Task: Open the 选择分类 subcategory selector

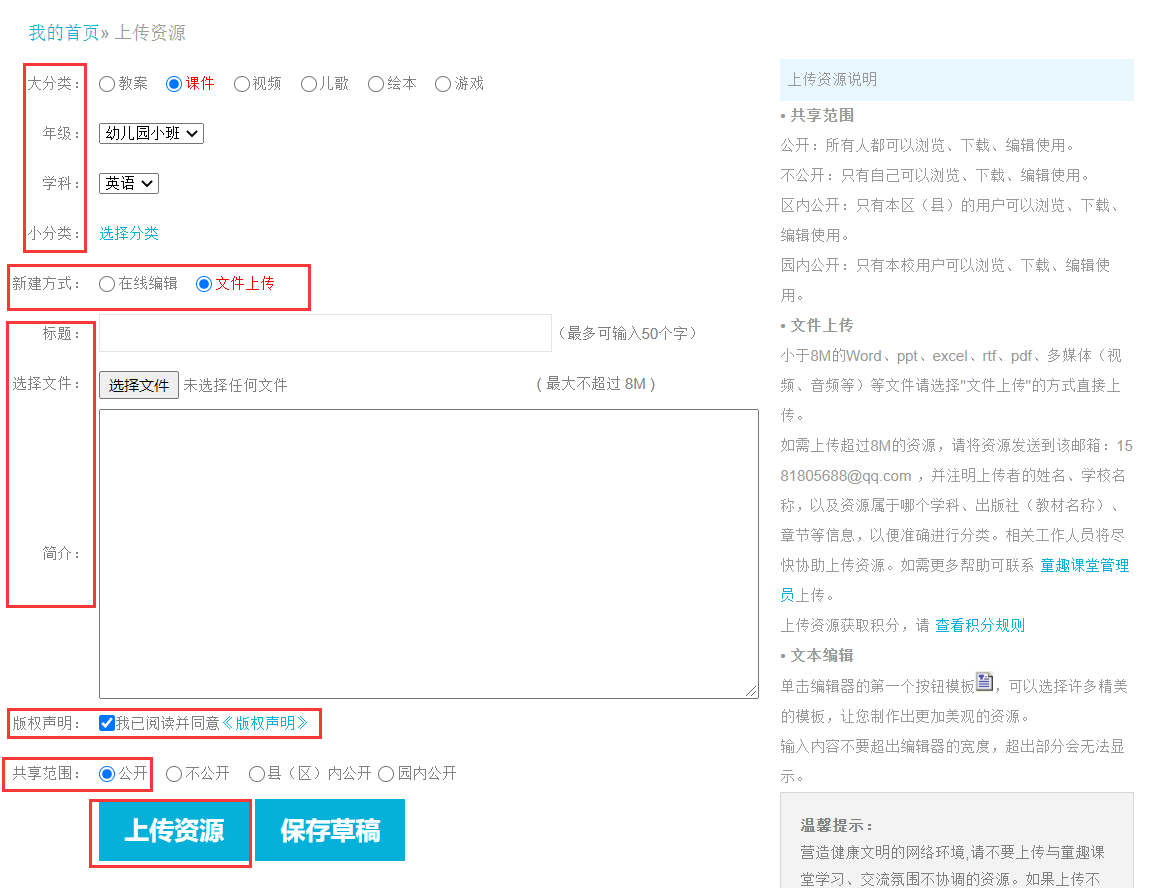Action: point(128,233)
